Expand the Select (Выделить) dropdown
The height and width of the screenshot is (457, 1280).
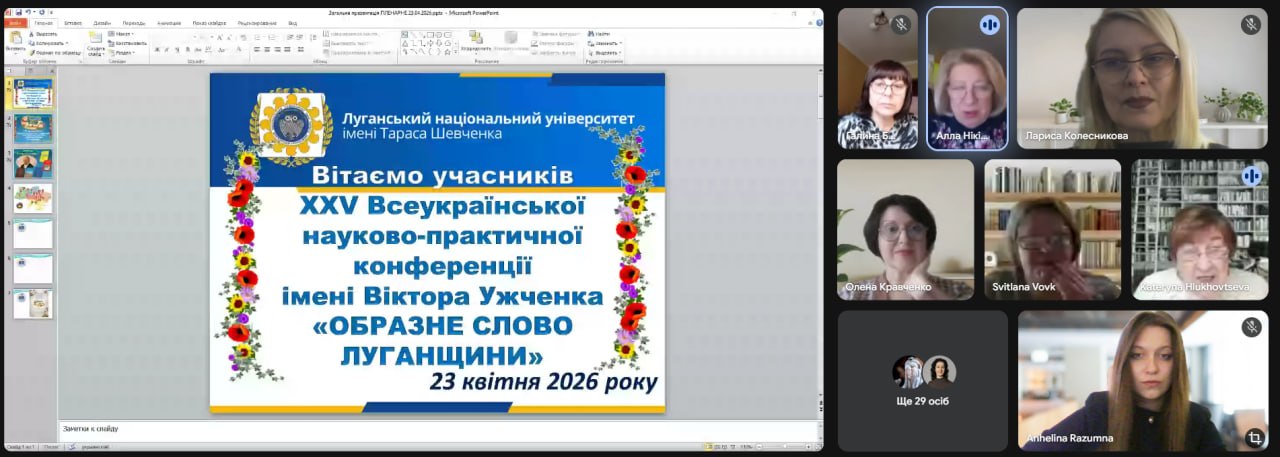606,53
